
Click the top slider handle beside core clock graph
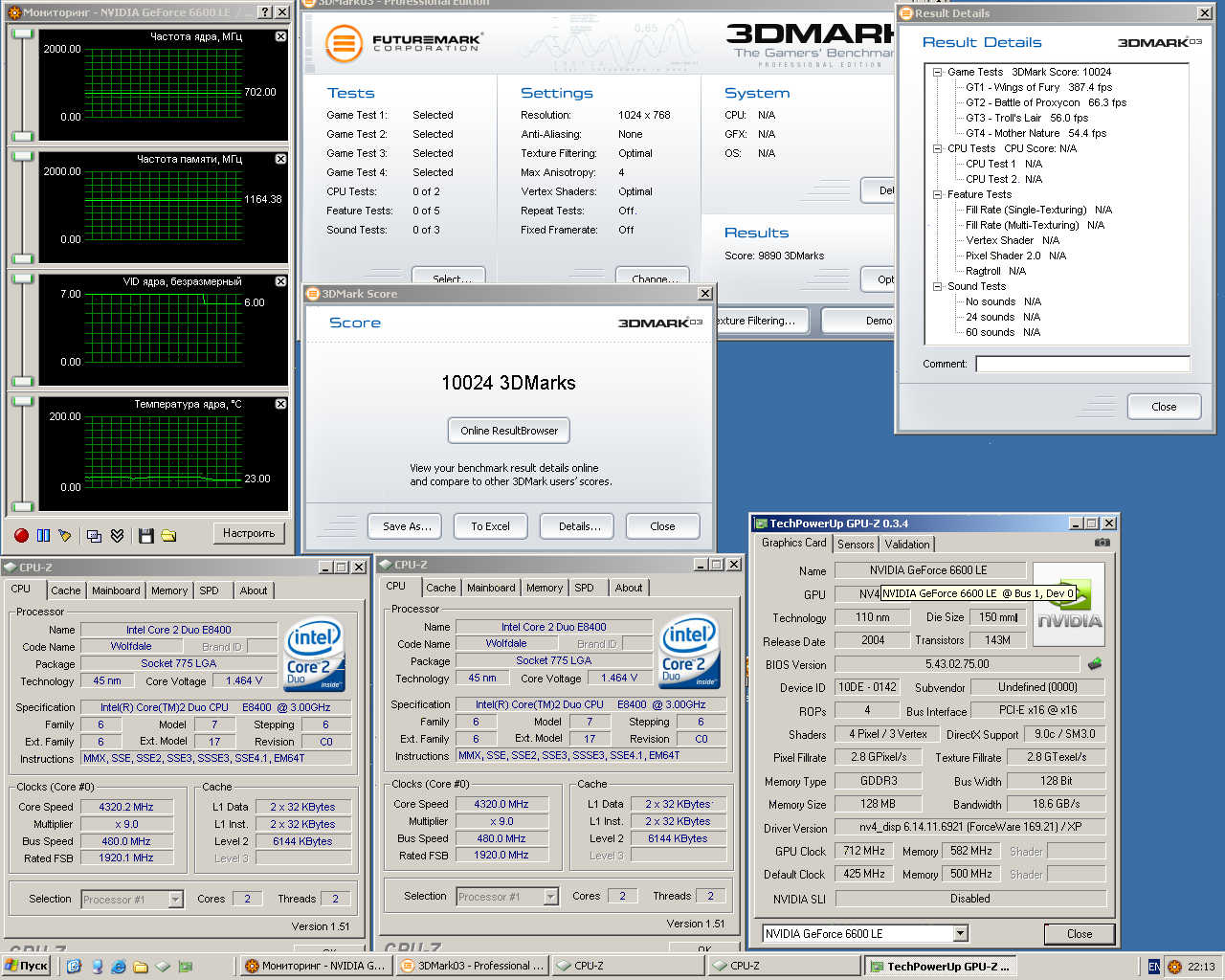(x=23, y=34)
